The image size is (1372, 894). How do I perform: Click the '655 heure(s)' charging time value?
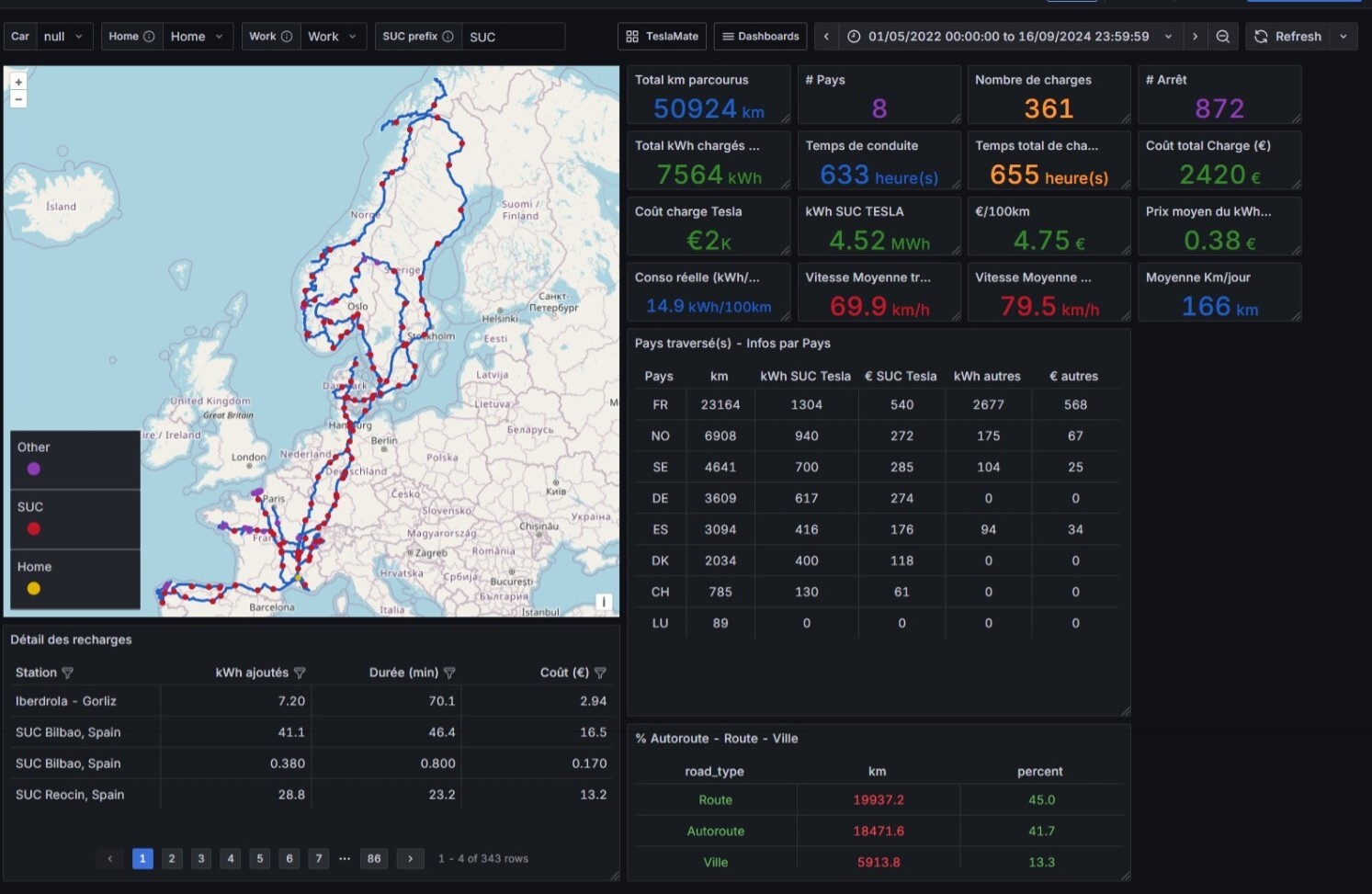pyautogui.click(x=1049, y=175)
